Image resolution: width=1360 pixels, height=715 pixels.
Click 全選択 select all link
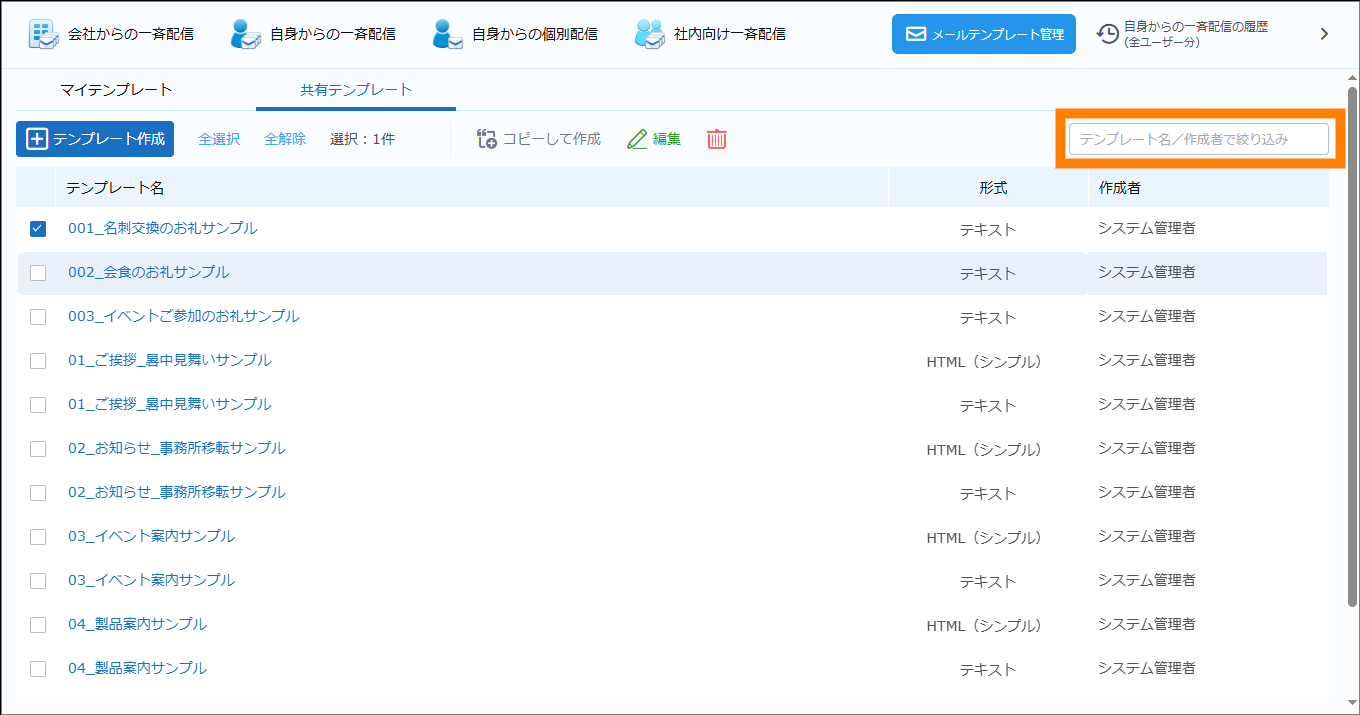219,140
